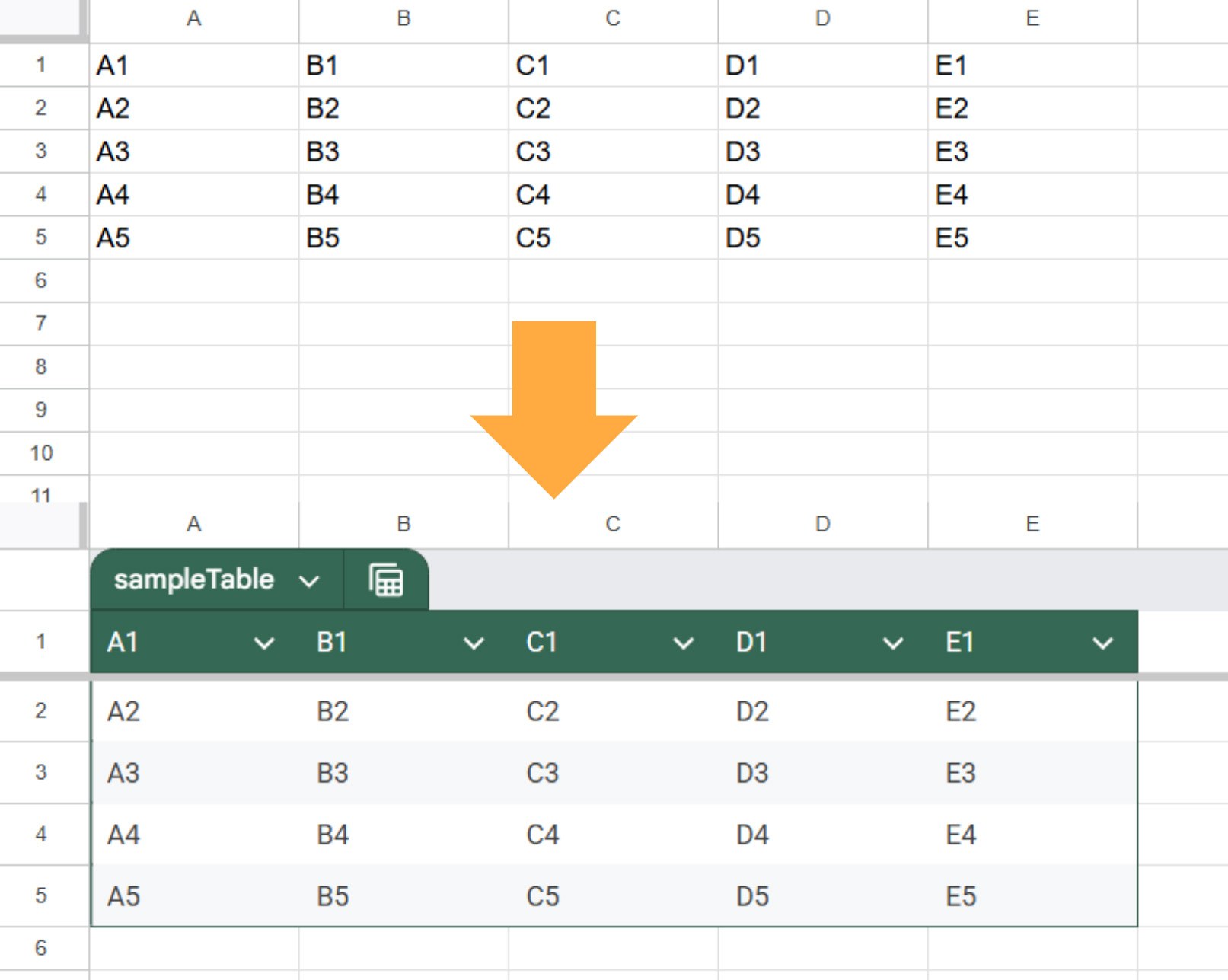
Task: Expand the B1 column header dropdown
Action: point(474,643)
